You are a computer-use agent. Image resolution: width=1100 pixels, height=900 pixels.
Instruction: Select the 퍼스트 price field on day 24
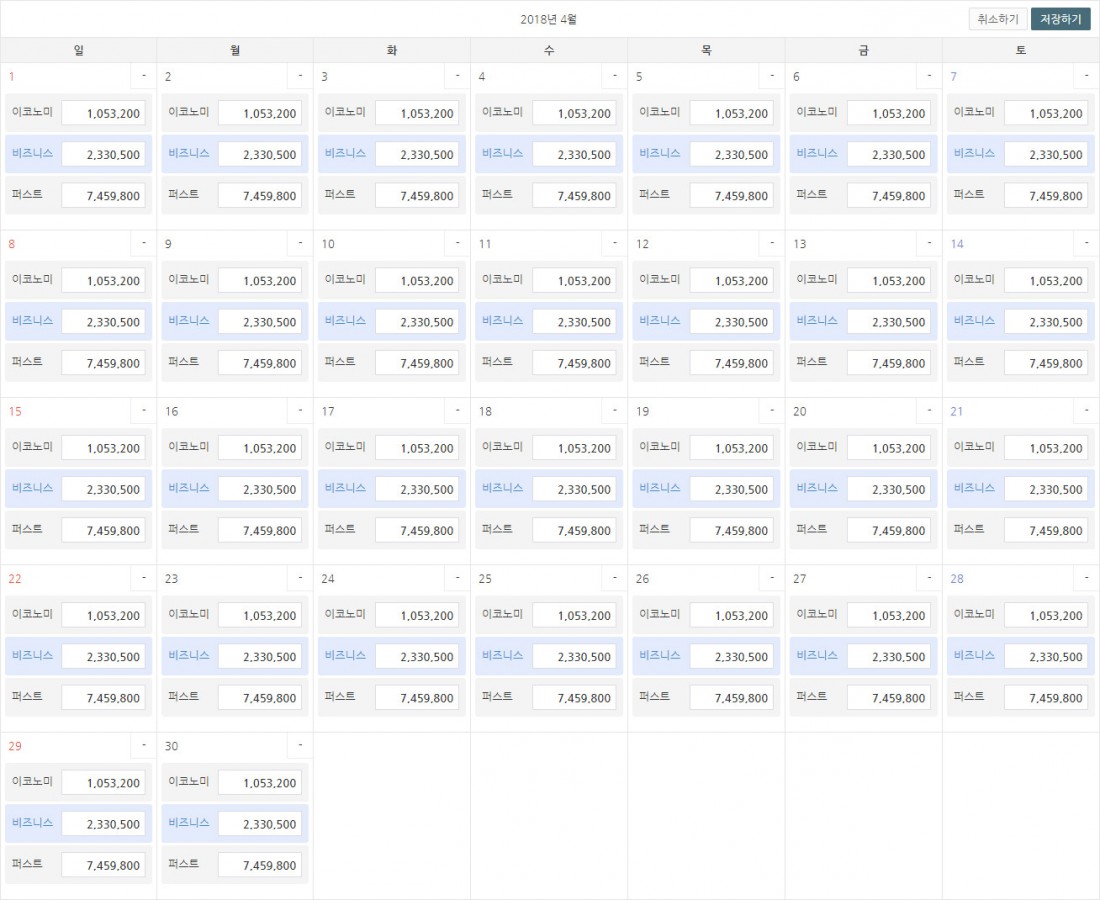[417, 698]
